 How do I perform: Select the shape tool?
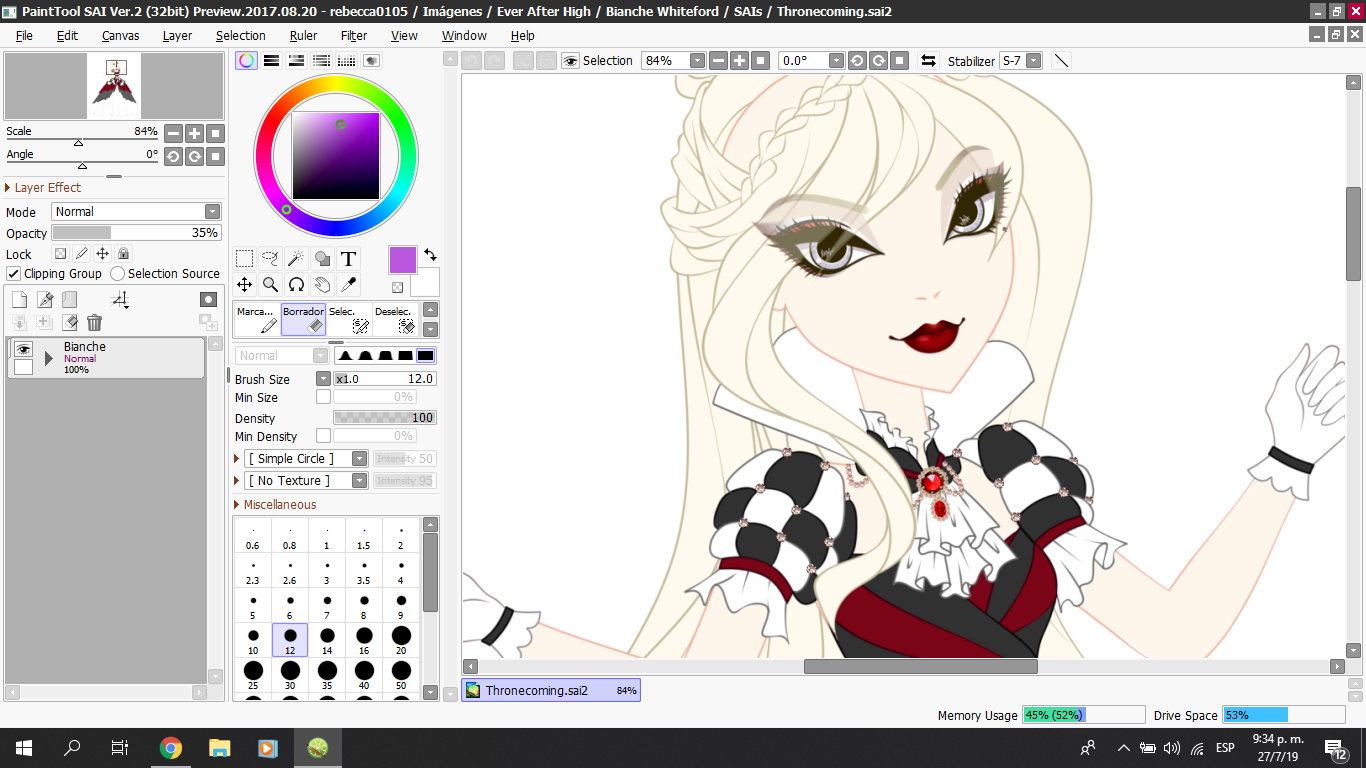[x=322, y=259]
